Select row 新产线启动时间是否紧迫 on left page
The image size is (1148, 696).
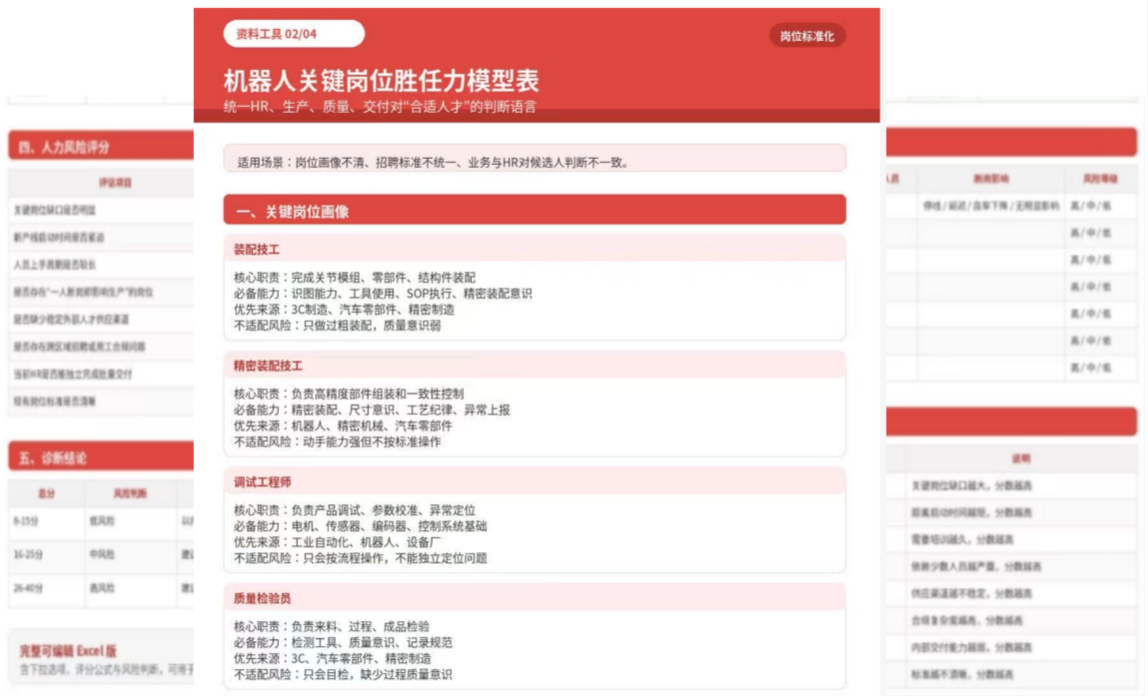[101, 237]
